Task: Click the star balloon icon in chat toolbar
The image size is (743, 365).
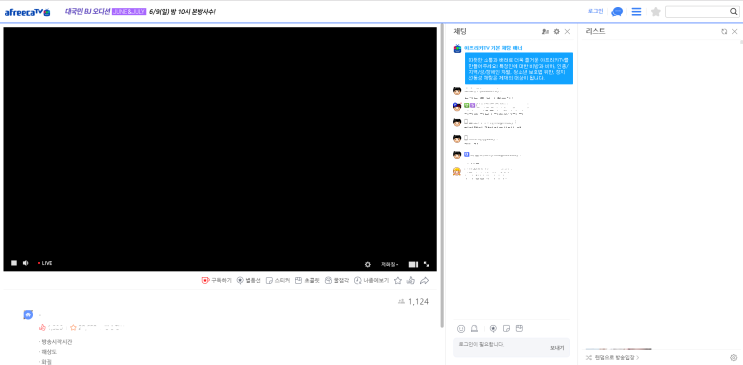Action: (x=493, y=328)
